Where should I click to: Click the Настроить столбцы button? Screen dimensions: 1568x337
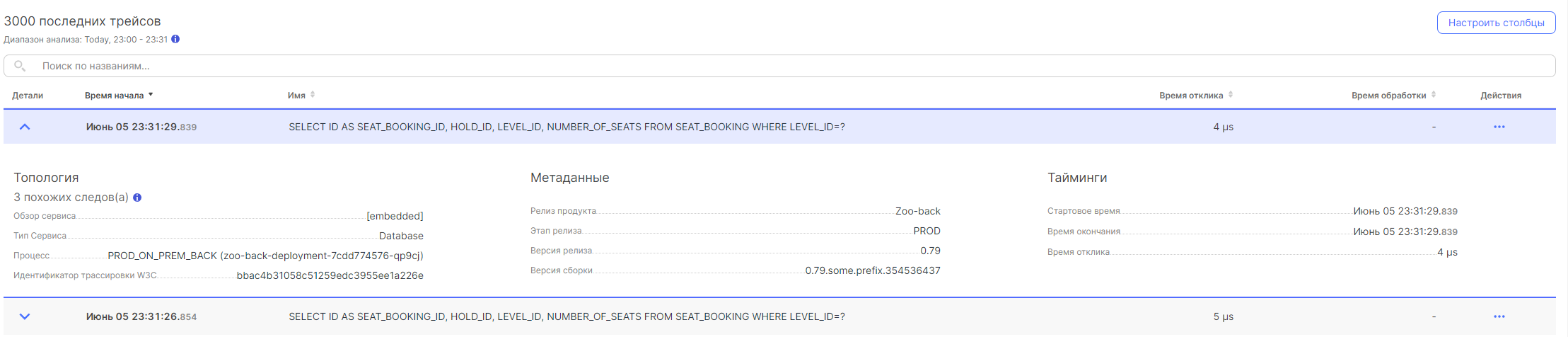[1496, 23]
